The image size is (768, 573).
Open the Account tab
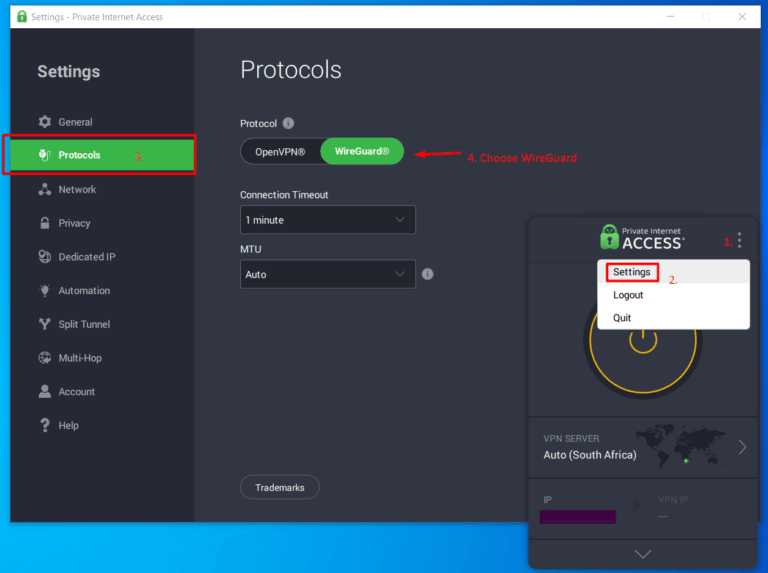102,391
